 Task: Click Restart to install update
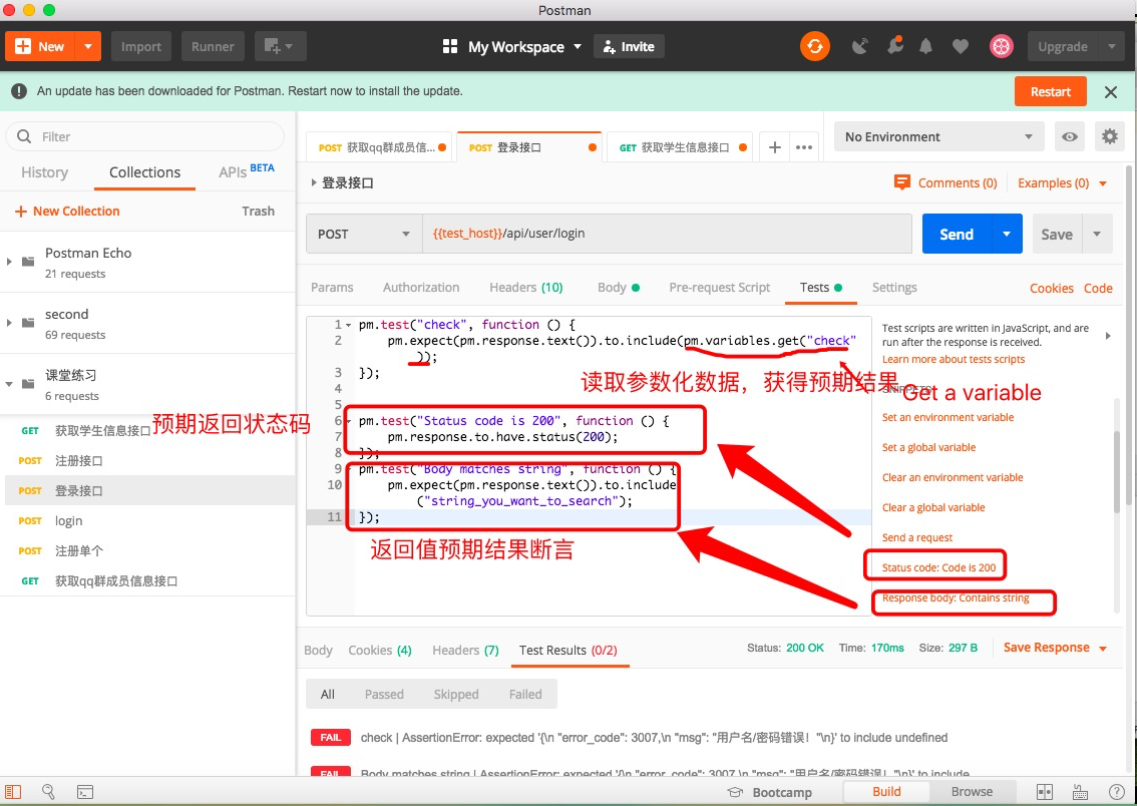point(1050,91)
